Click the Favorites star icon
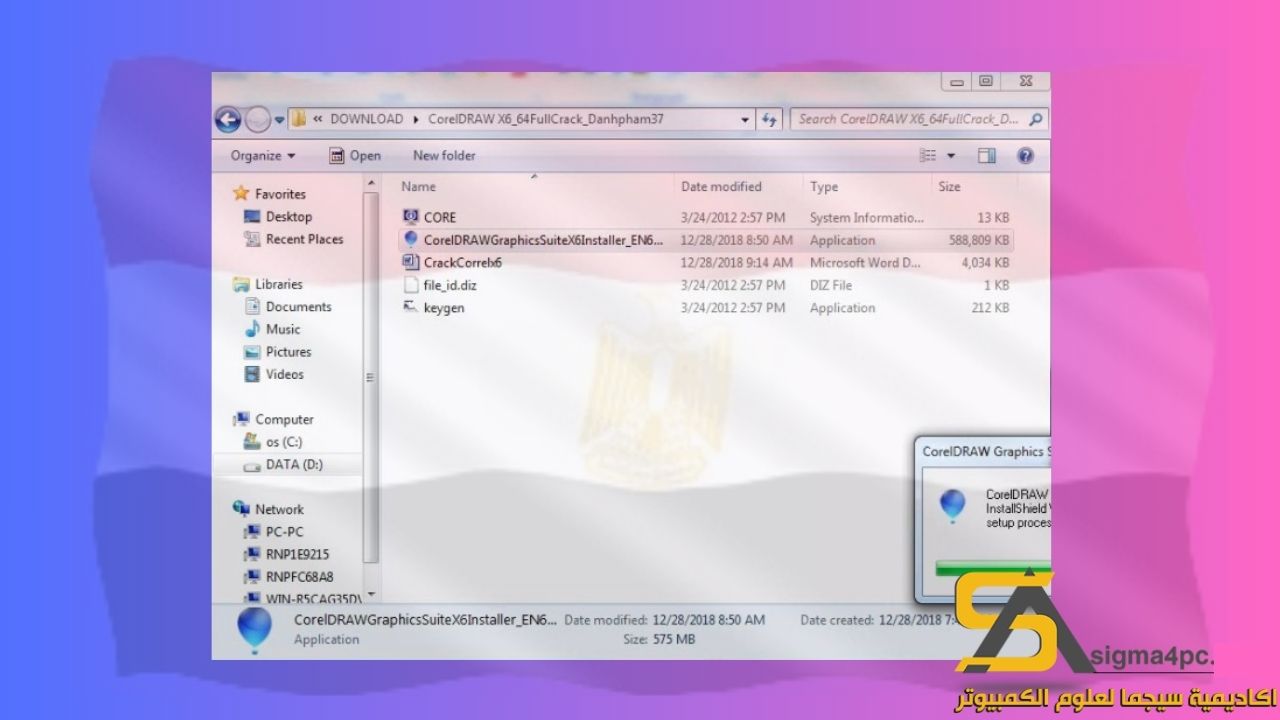 (240, 194)
